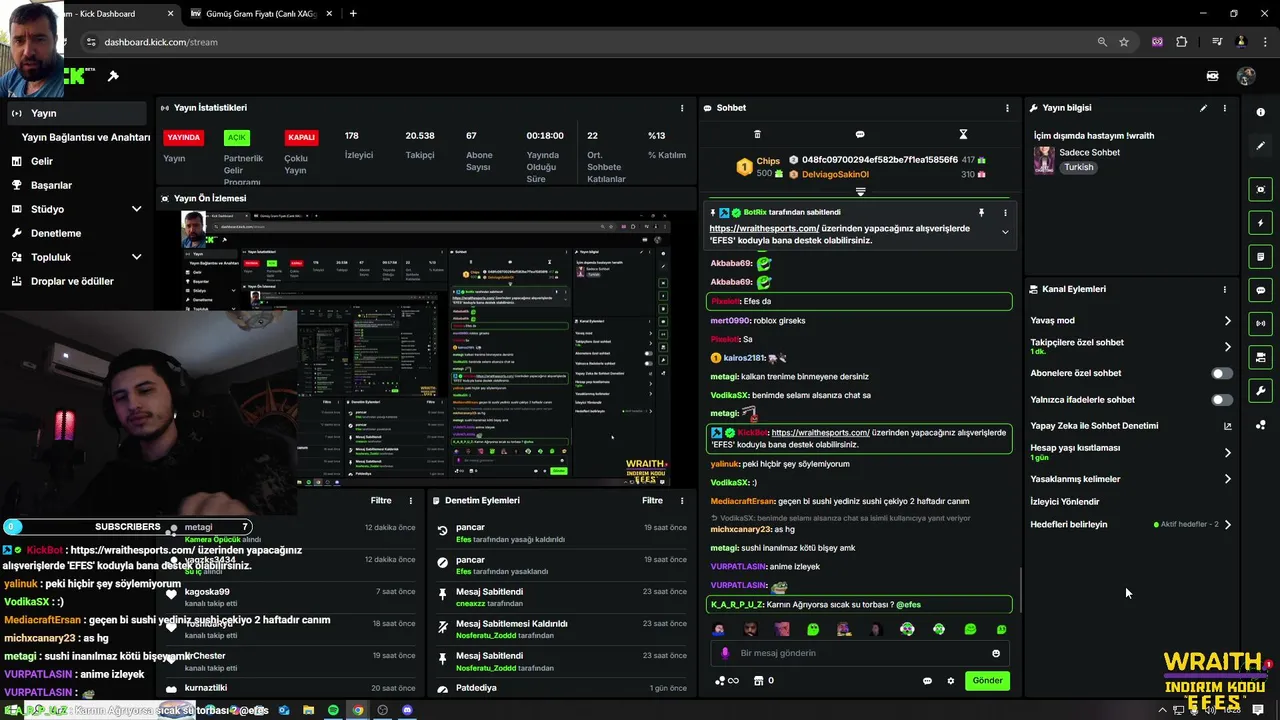
Task: Collapse the pinned message with chevron
Action: click(1005, 232)
